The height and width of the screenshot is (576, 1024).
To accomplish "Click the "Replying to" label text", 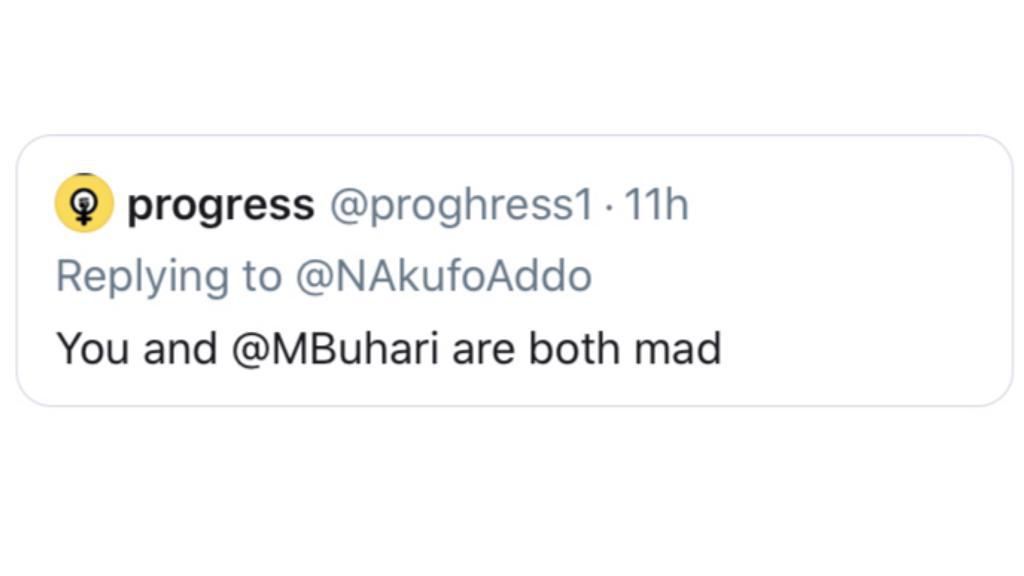I will click(168, 276).
